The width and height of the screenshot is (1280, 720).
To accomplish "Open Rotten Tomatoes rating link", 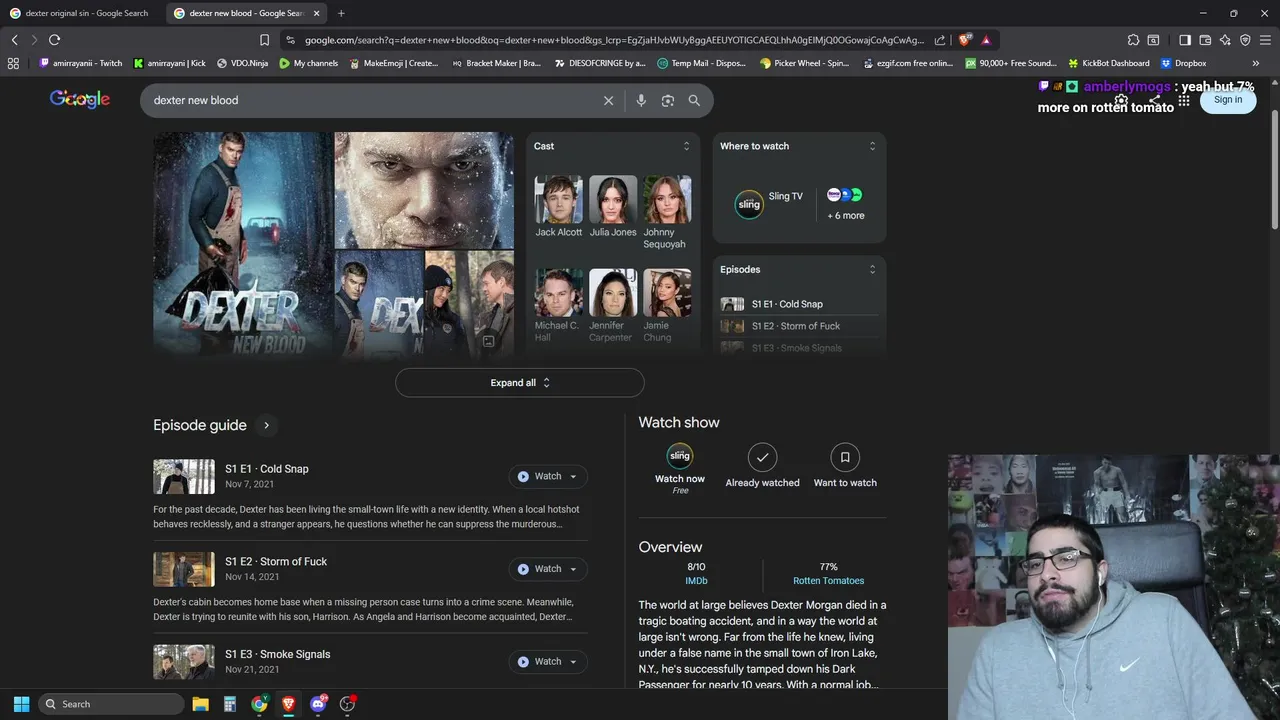I will (x=828, y=581).
